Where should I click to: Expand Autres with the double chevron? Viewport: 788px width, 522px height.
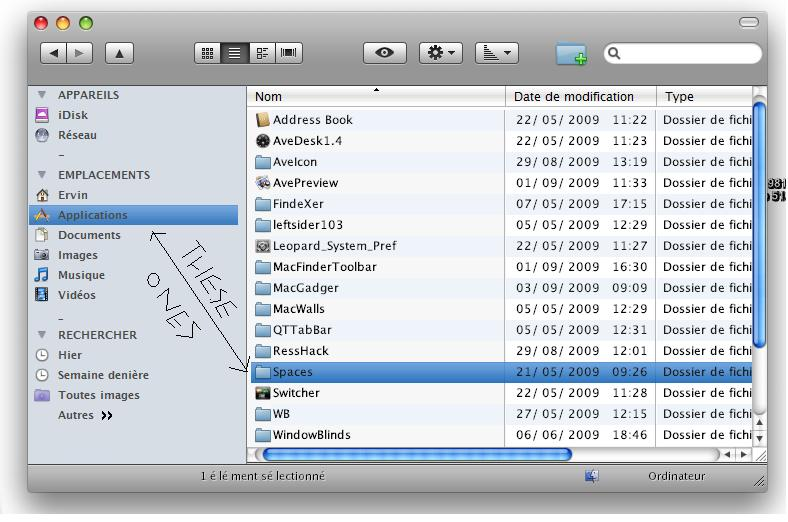[x=107, y=415]
